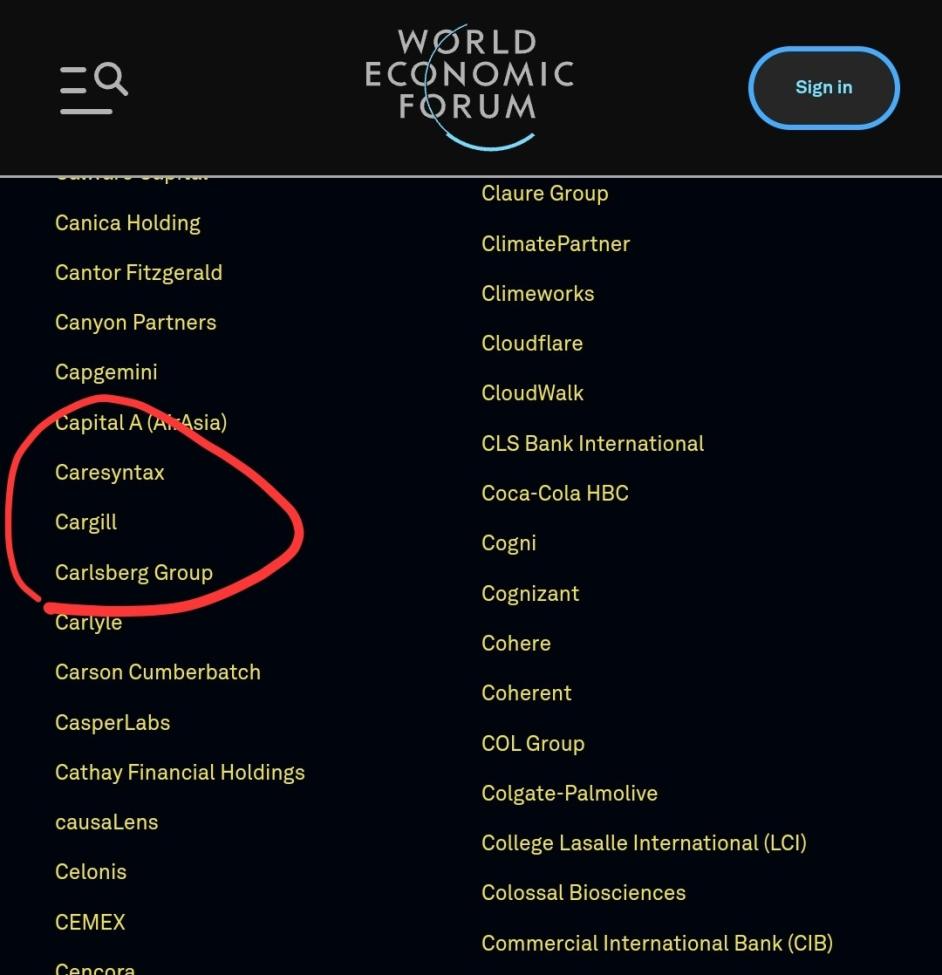
Task: Click the Cloudflare partner entry
Action: click(x=532, y=343)
